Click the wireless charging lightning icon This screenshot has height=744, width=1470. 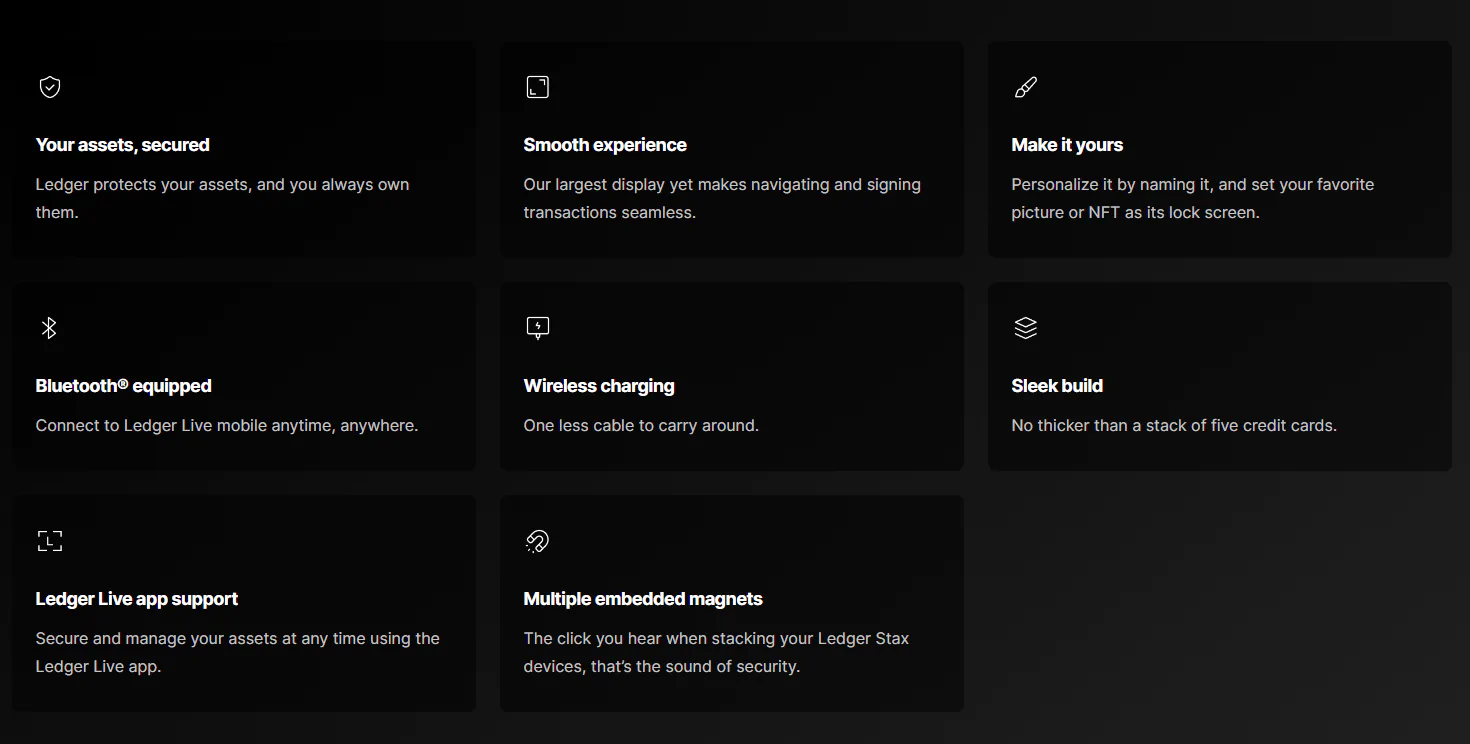538,328
